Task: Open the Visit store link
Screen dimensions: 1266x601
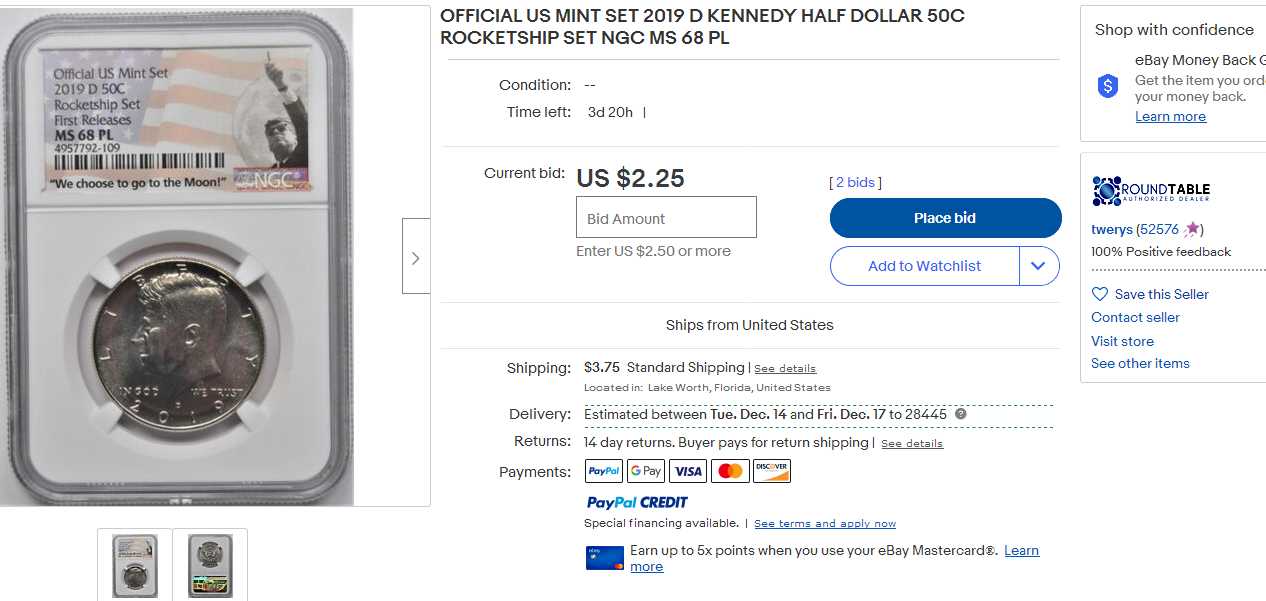Action: [x=1122, y=341]
